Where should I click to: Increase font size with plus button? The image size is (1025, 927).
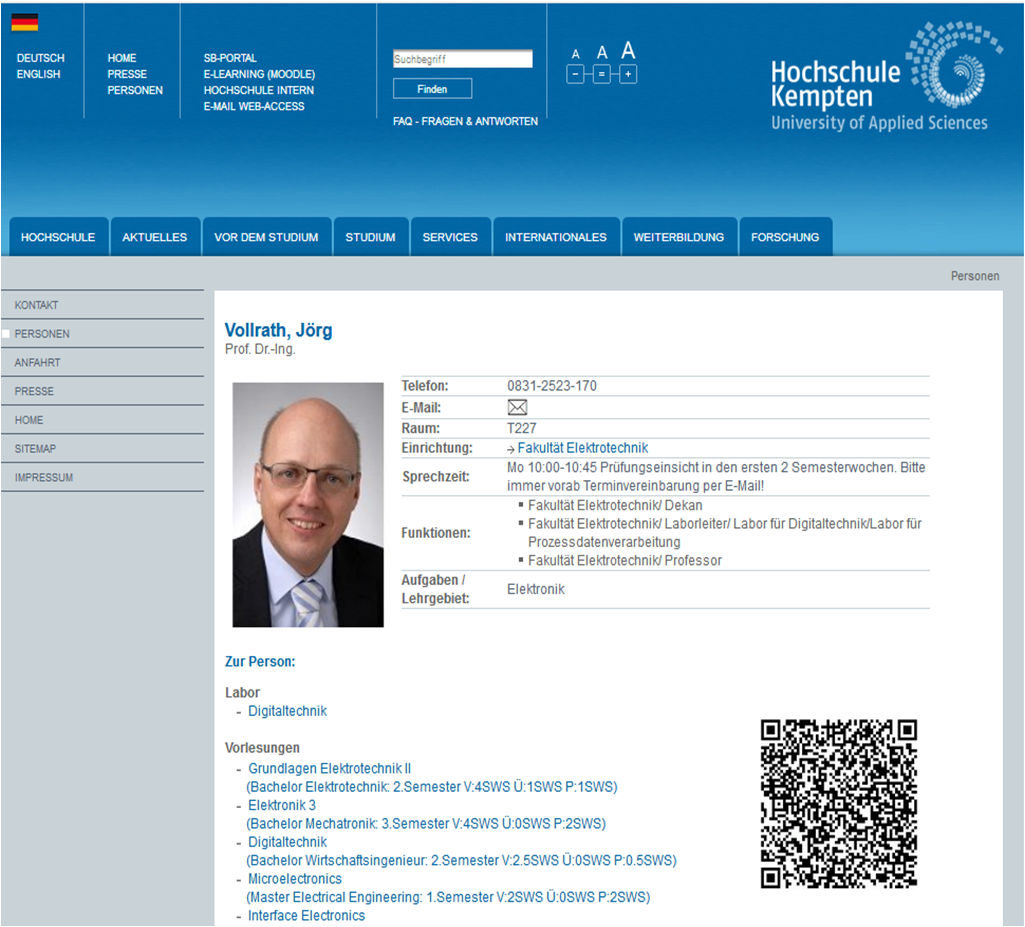[628, 74]
